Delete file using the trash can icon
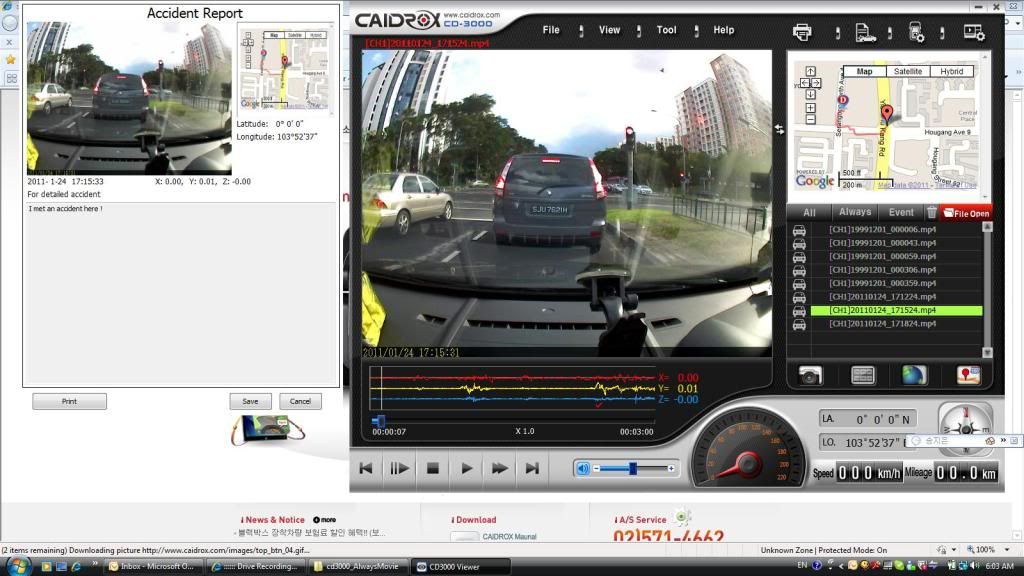The height and width of the screenshot is (576, 1024). tap(931, 212)
